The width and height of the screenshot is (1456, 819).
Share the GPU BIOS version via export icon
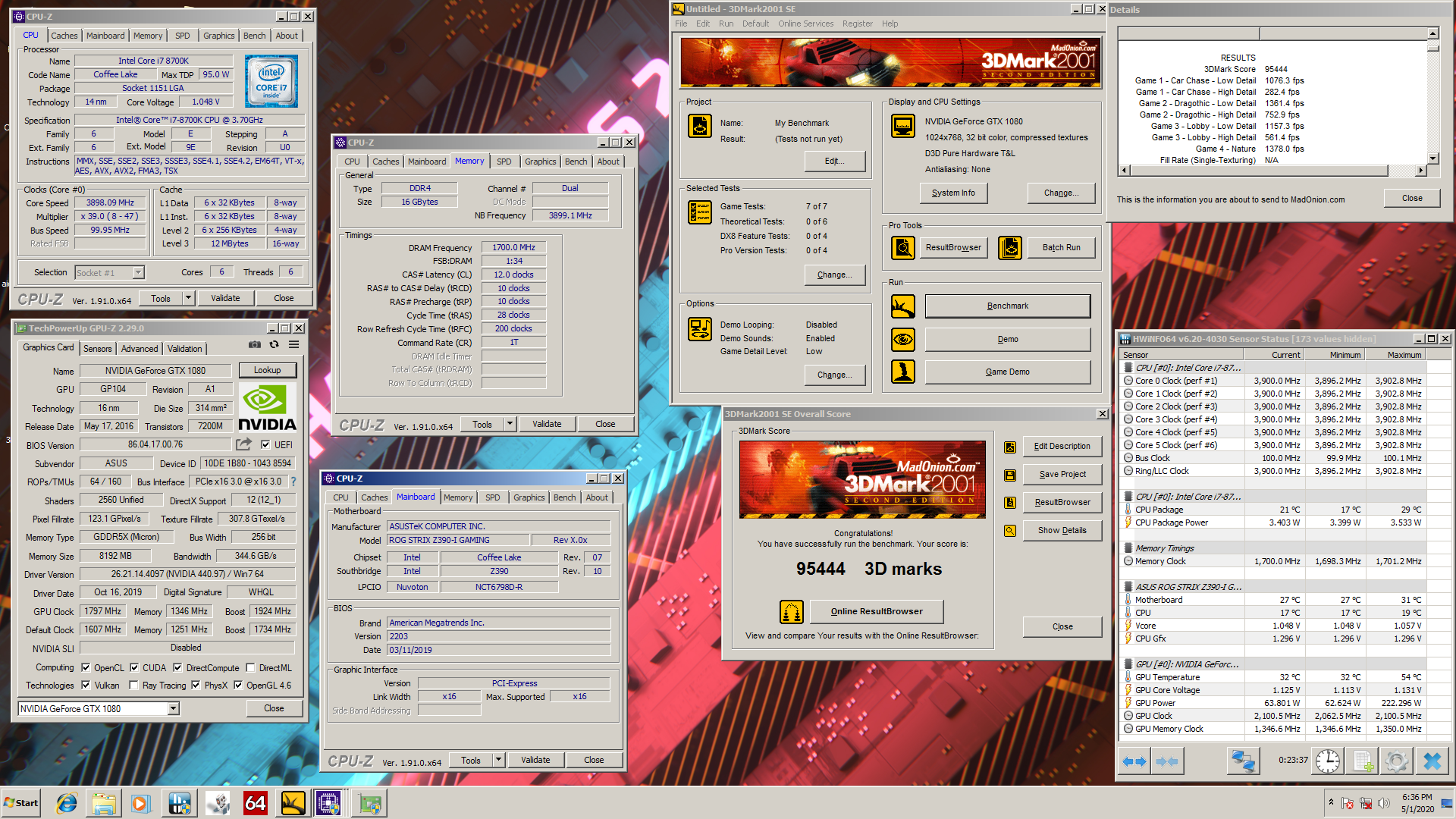click(x=244, y=444)
